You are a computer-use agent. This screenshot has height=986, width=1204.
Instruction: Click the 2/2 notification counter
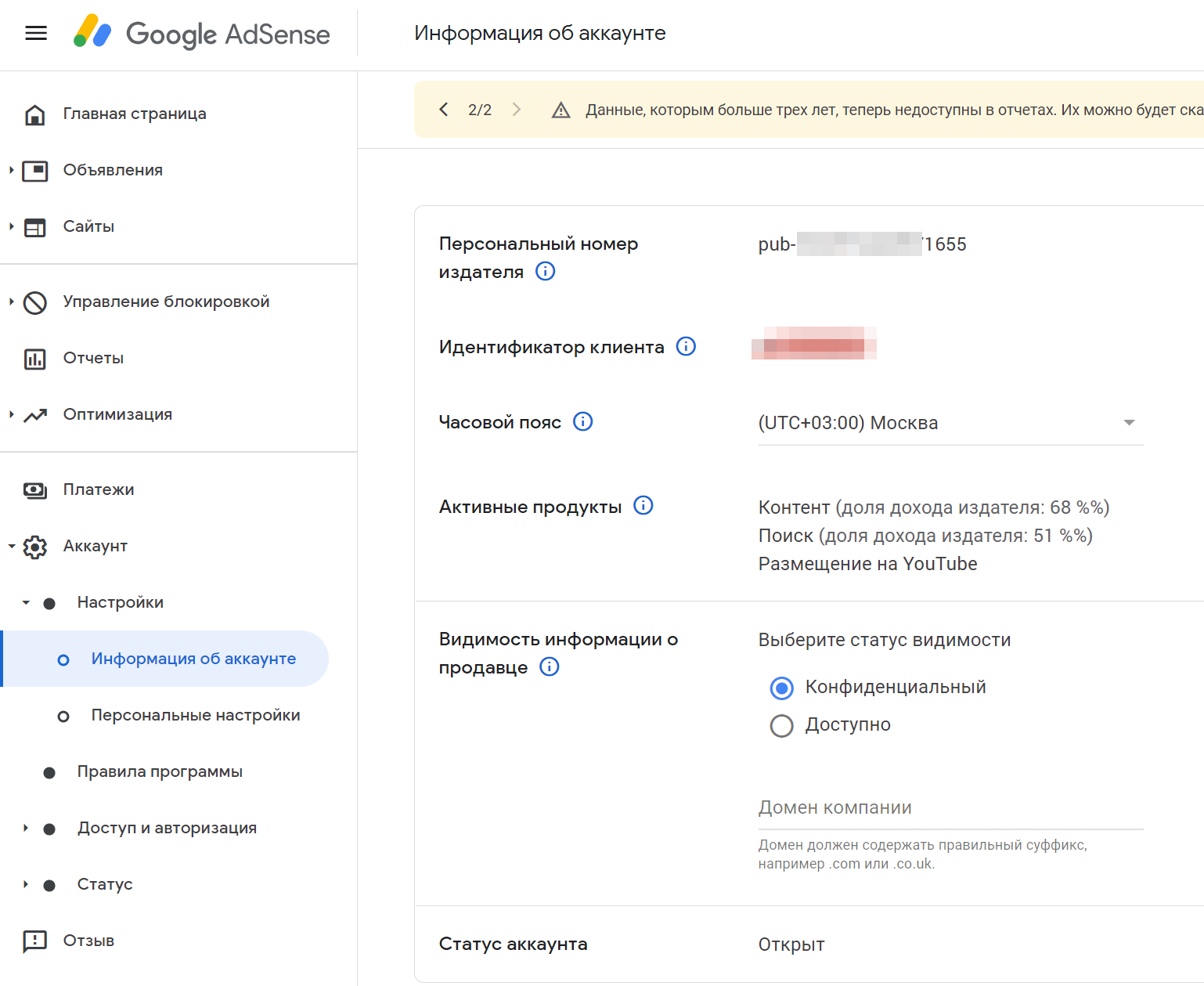(480, 110)
